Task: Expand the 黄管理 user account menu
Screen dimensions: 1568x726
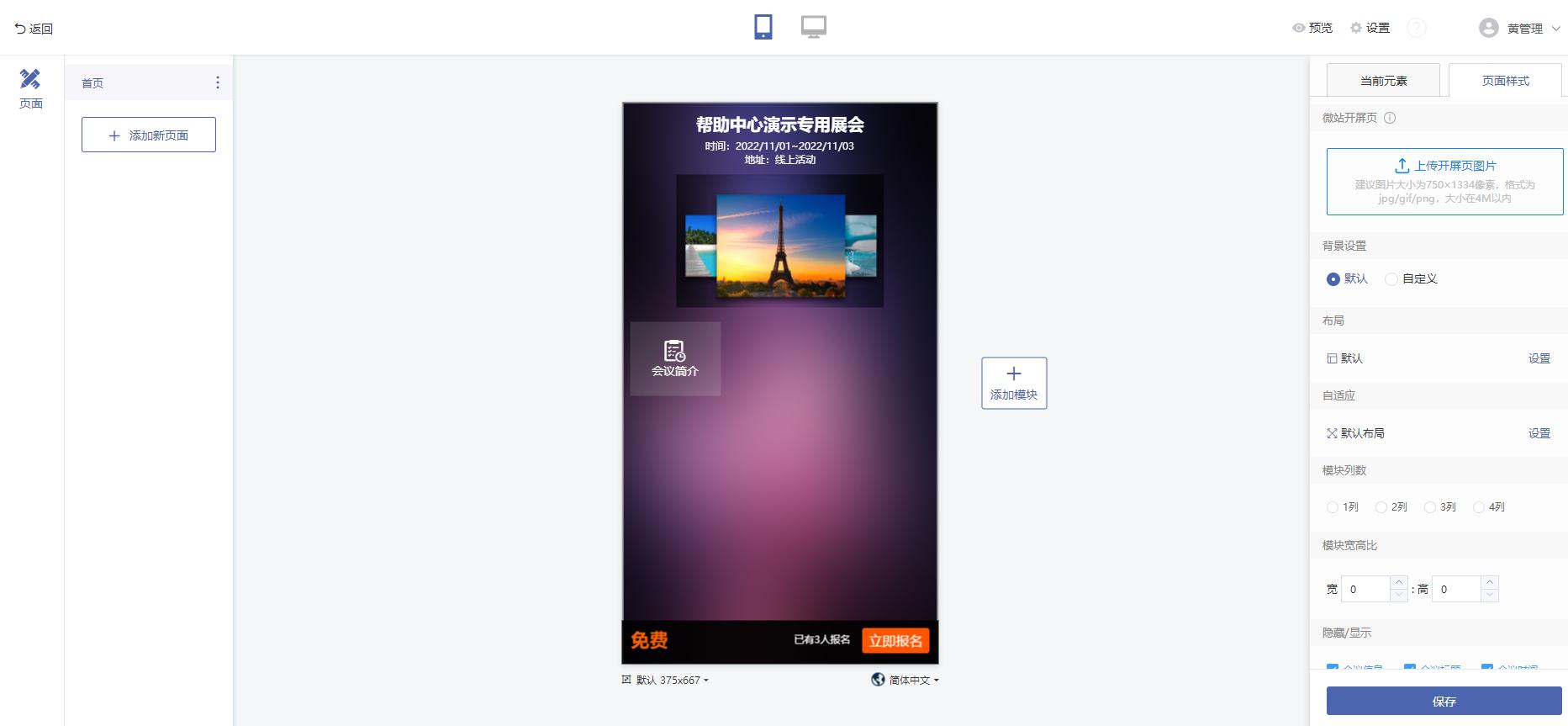Action: click(1520, 28)
